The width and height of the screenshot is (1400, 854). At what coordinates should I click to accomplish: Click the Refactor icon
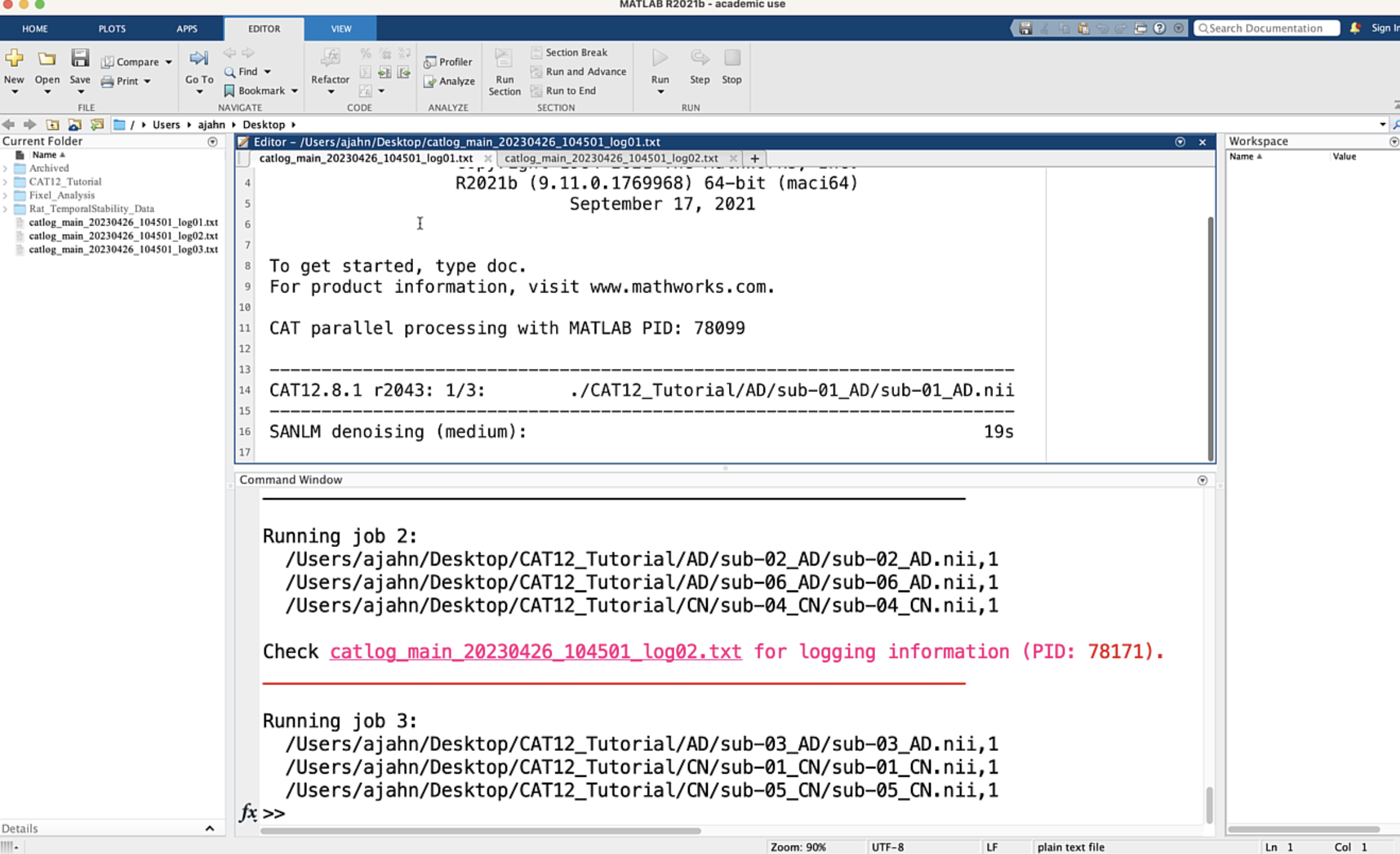point(330,58)
